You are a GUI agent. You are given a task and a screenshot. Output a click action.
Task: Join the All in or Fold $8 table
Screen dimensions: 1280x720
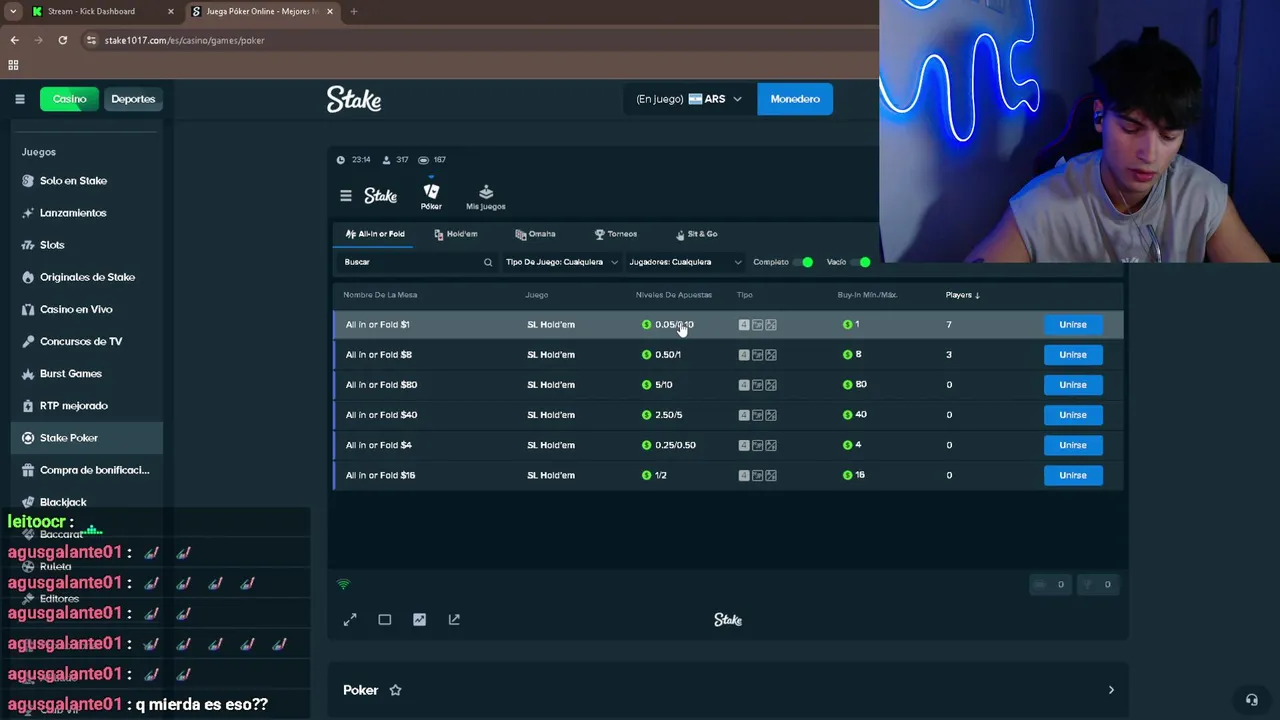point(1073,354)
